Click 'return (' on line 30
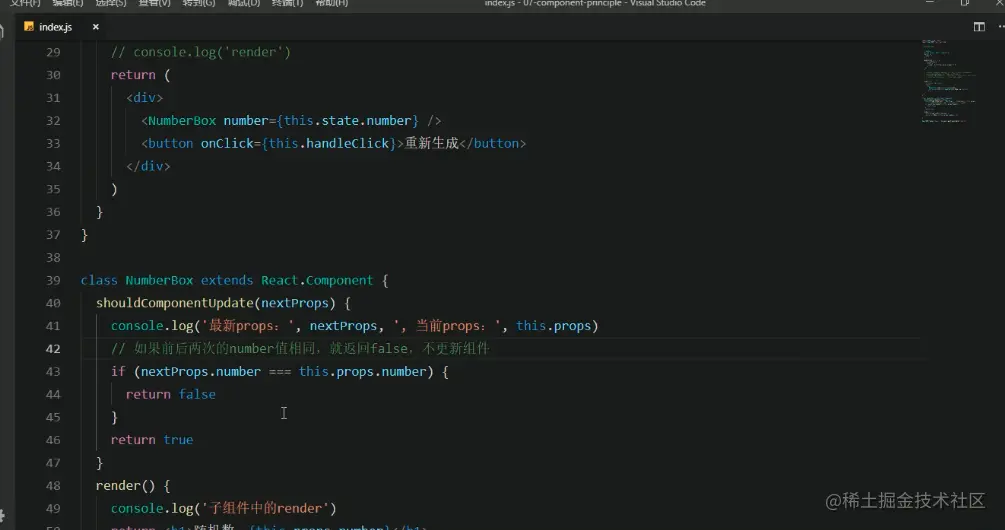The image size is (1005, 530). 140,75
